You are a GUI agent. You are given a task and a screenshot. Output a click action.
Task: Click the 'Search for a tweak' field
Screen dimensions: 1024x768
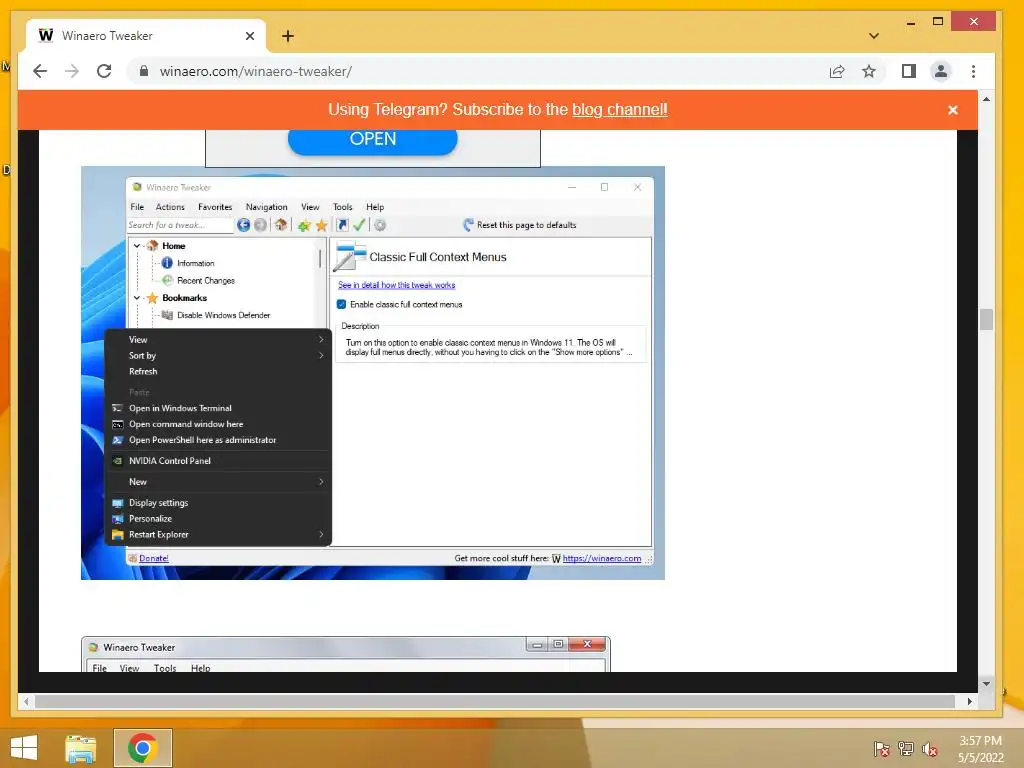[x=180, y=225]
